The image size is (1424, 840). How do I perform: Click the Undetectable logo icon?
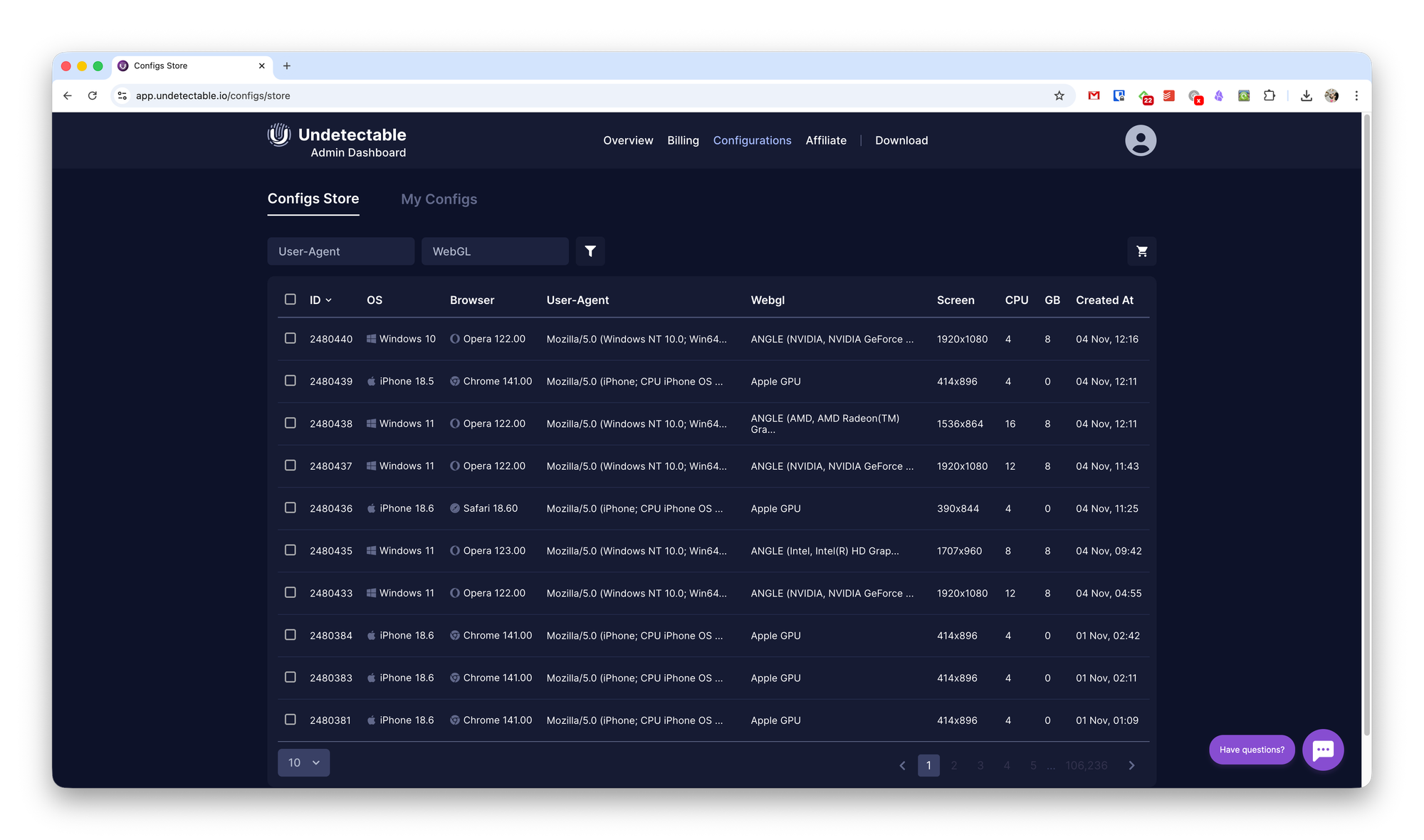[x=279, y=135]
